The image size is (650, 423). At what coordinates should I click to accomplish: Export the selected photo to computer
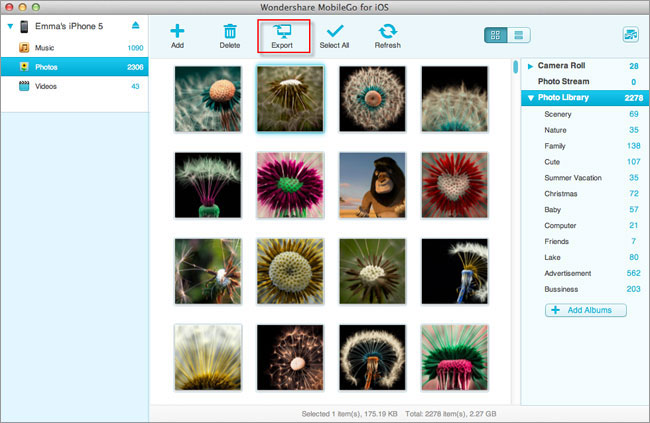tap(282, 36)
